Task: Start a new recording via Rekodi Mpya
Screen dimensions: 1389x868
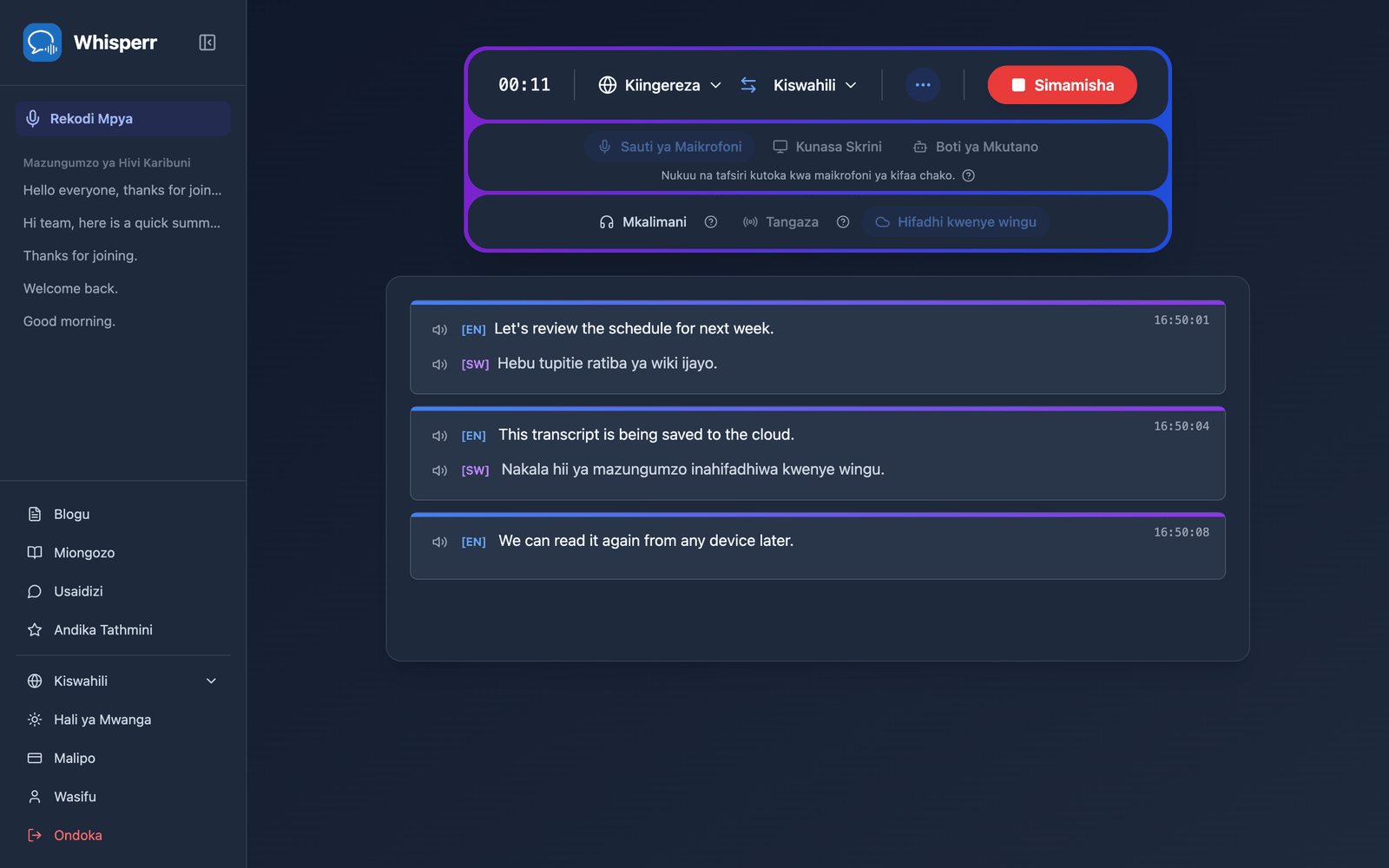Action: 122,119
